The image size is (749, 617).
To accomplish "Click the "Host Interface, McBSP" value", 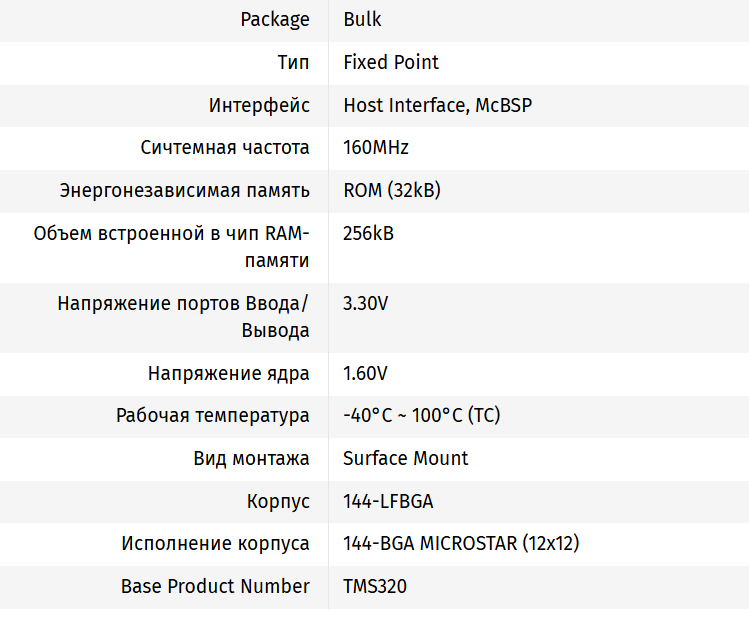I will (437, 105).
